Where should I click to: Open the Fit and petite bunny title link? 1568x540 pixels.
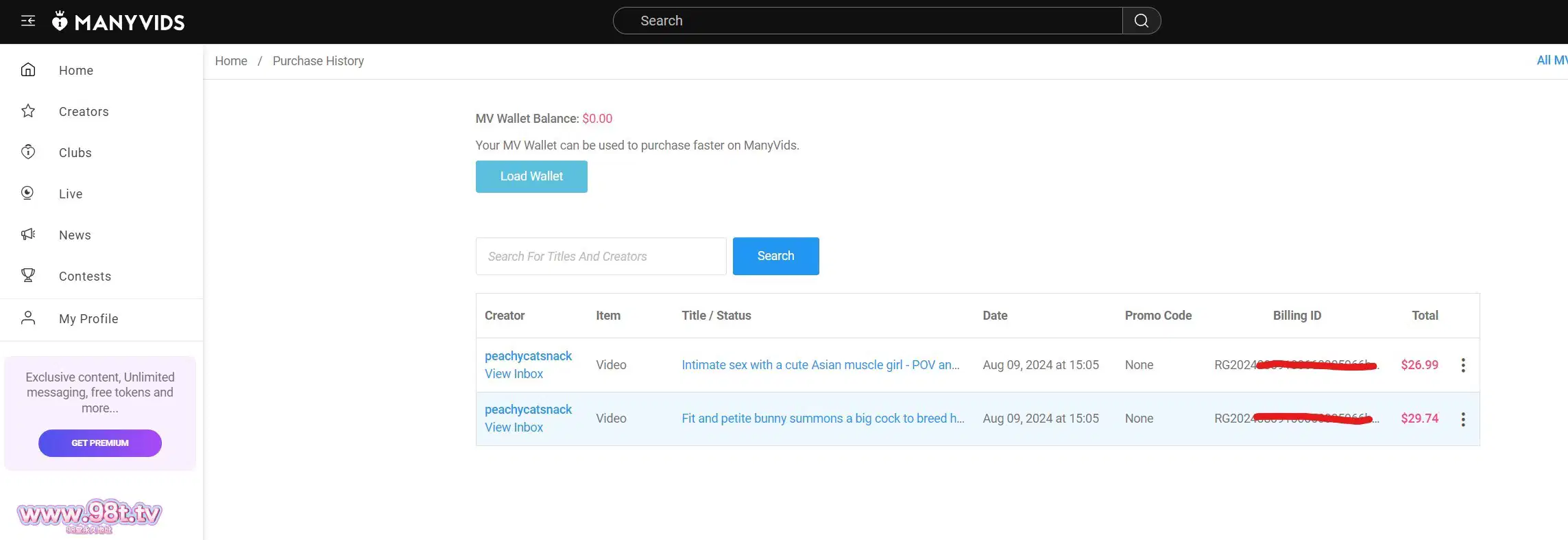pos(823,419)
